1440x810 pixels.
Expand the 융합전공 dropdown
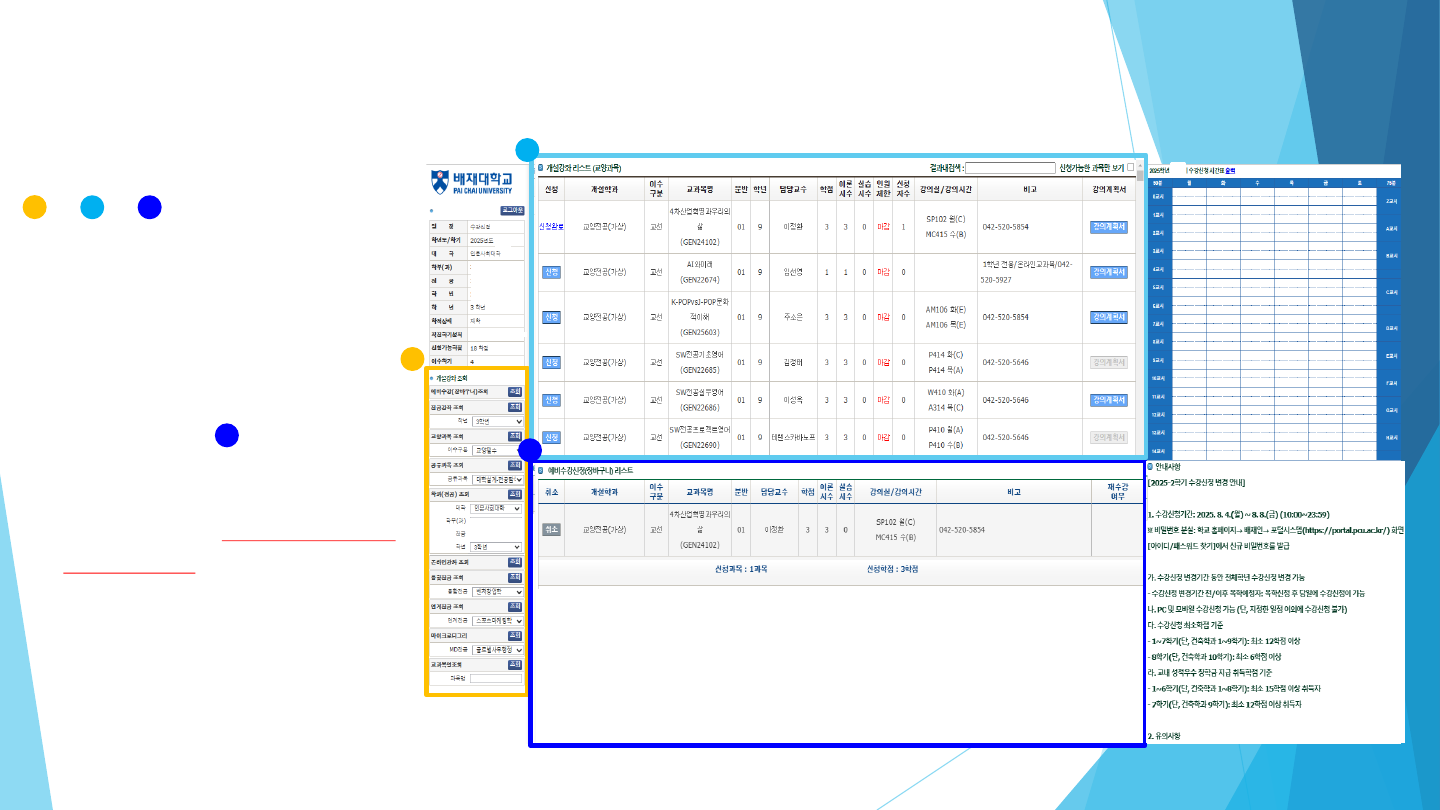(497, 592)
